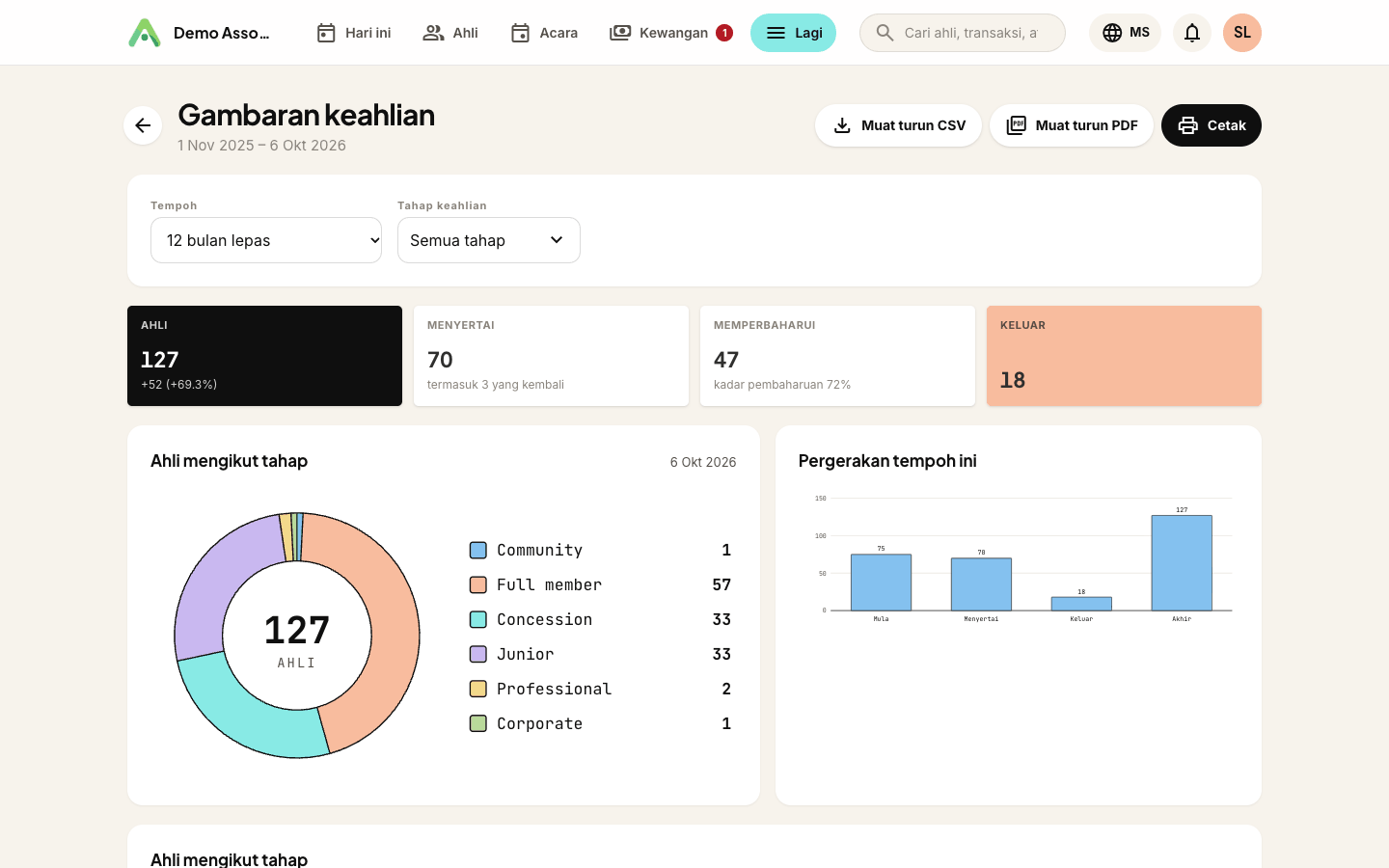This screenshot has height=868, width=1389.
Task: Click the peach Full member donut segment
Action: click(394, 627)
